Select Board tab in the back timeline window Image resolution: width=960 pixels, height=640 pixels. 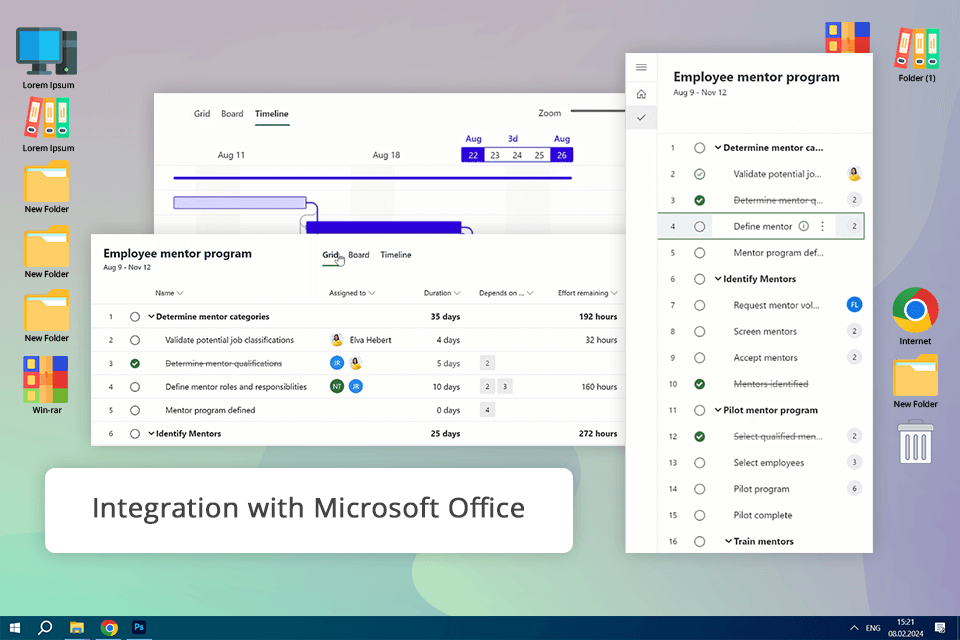[232, 113]
